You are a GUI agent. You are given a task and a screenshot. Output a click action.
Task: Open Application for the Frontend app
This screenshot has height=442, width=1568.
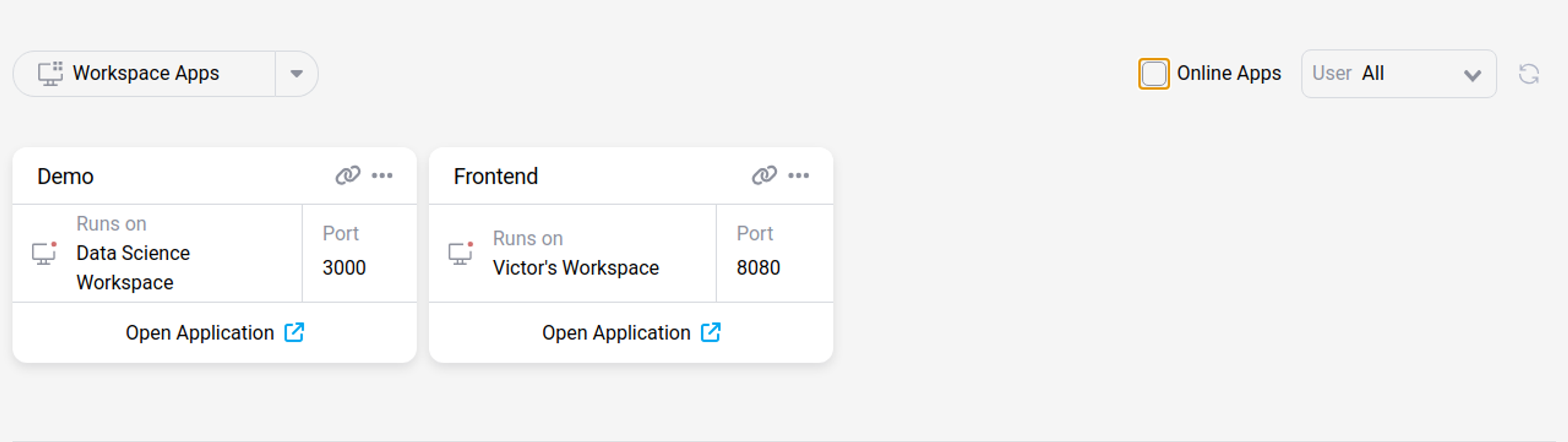click(x=616, y=333)
